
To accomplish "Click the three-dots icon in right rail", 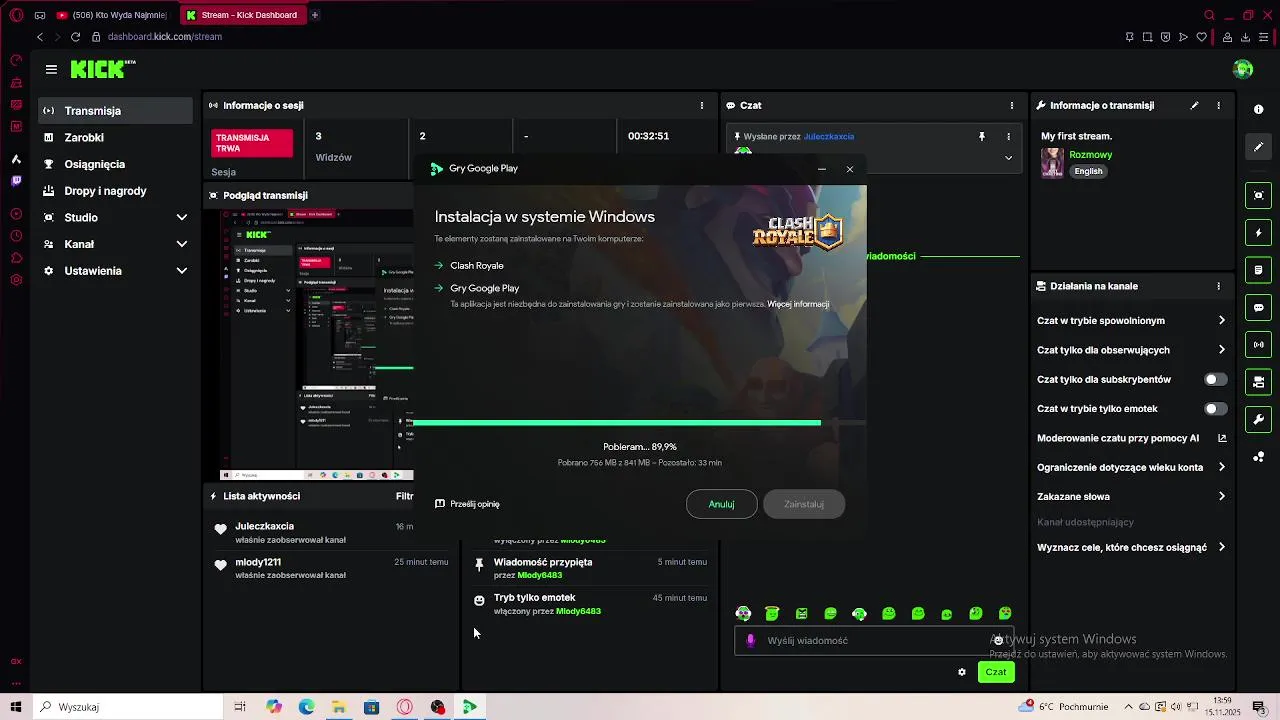I will point(1258,457).
